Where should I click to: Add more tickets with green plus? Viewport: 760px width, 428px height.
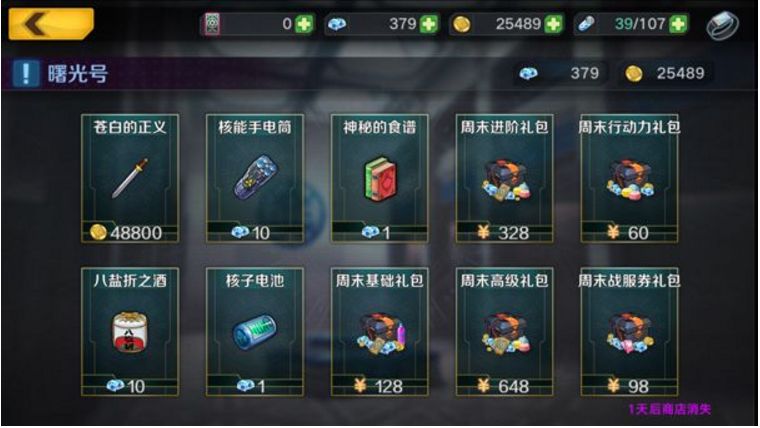point(304,24)
